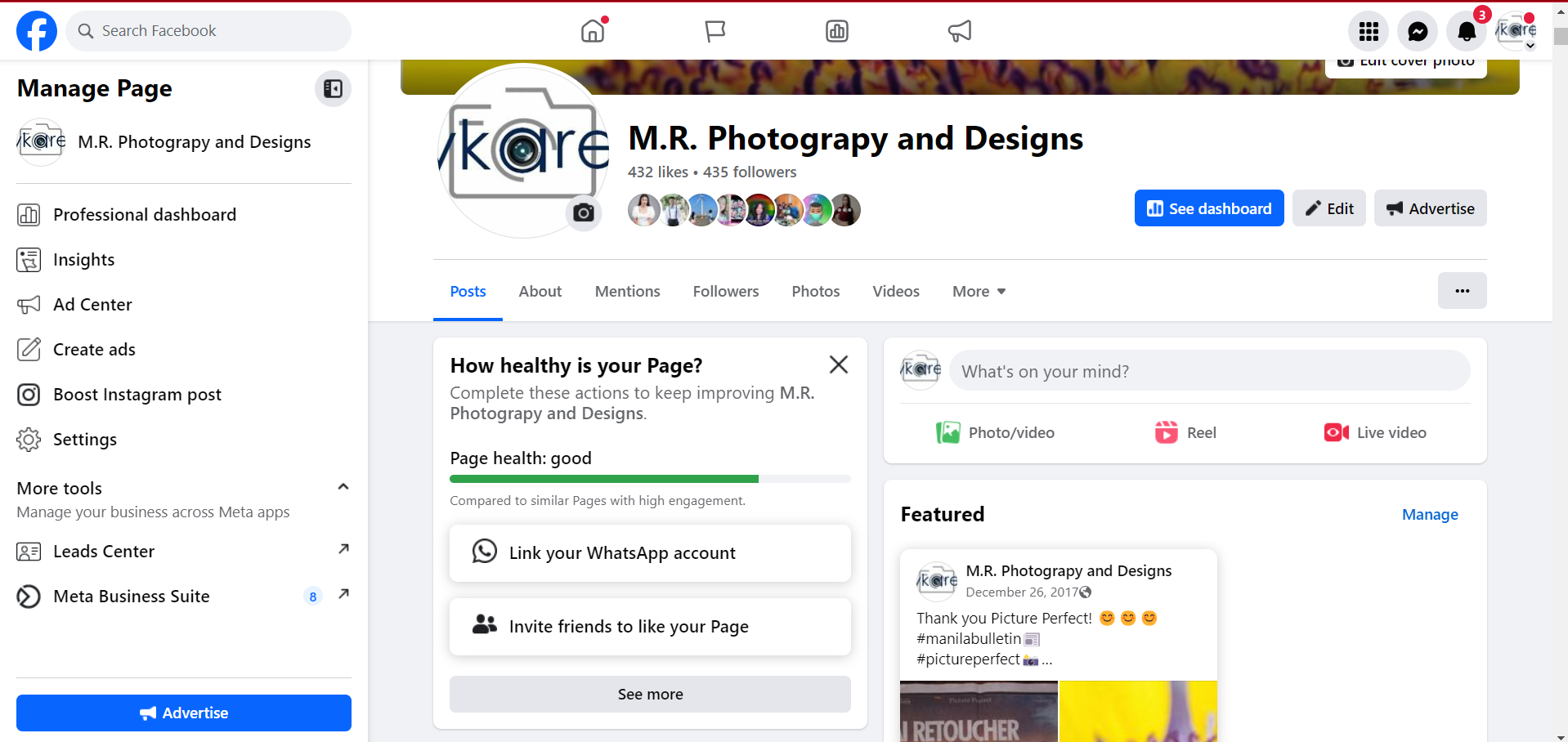Open the yellow featured post image
Screen dimensions: 1568x742
tap(1138, 712)
